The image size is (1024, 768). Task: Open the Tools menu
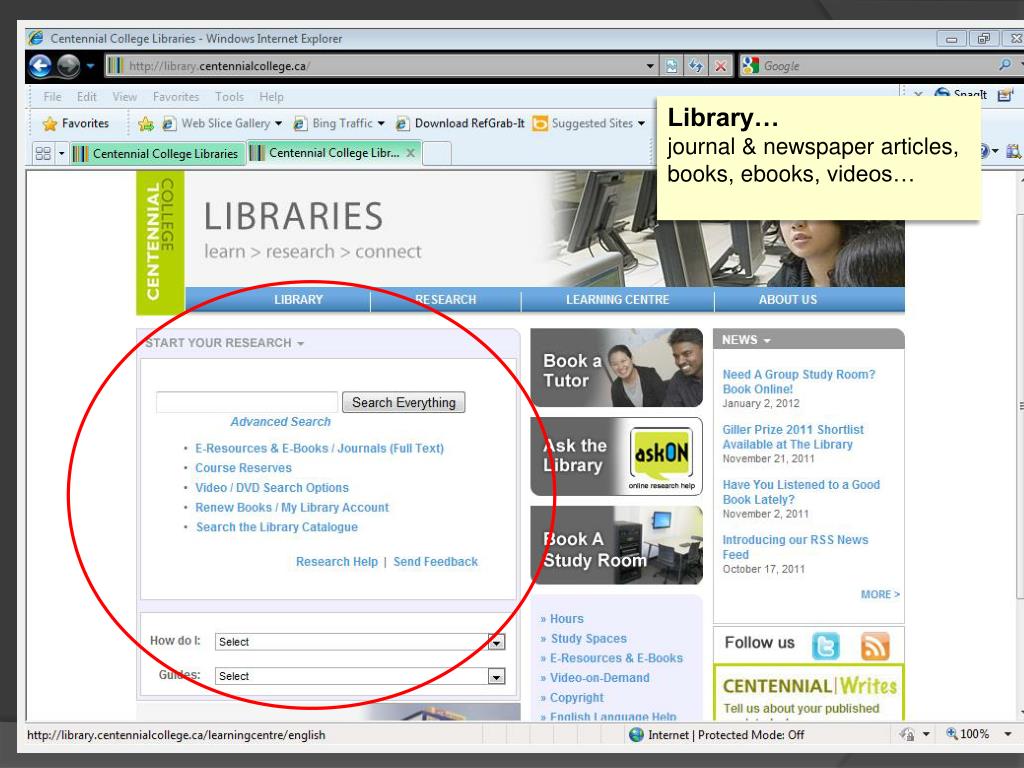[x=229, y=97]
